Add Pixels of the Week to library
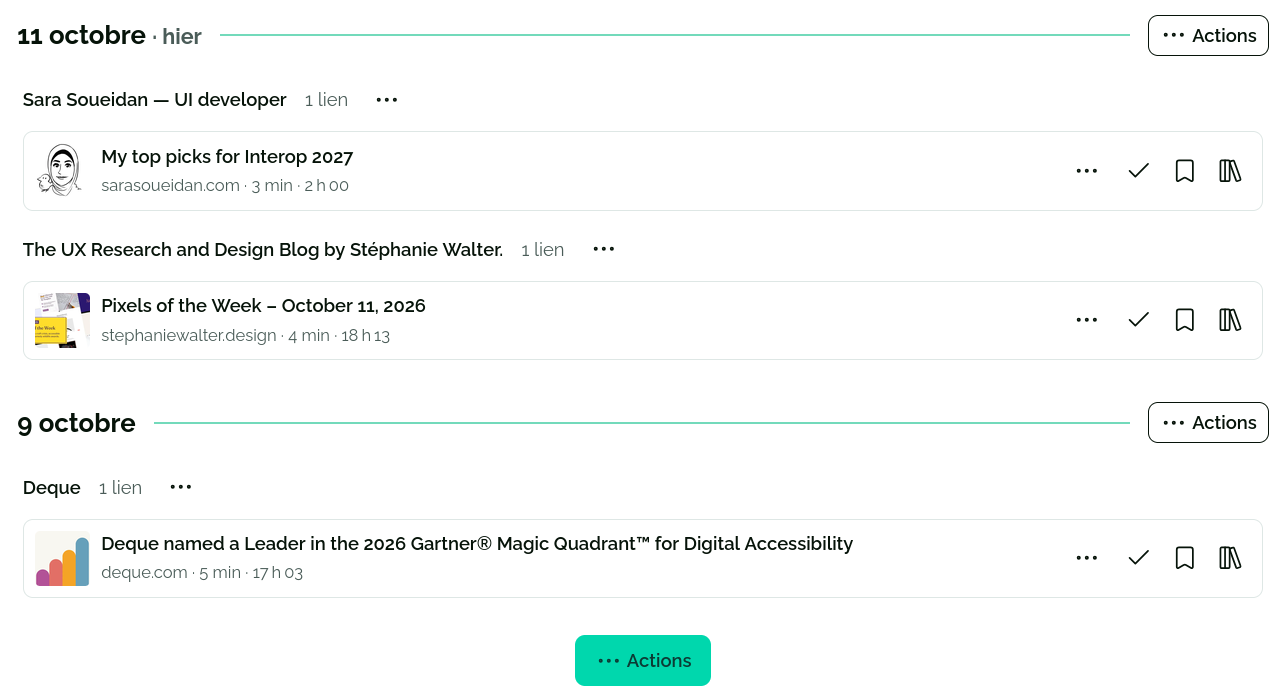This screenshot has width=1286, height=697. (x=1230, y=320)
